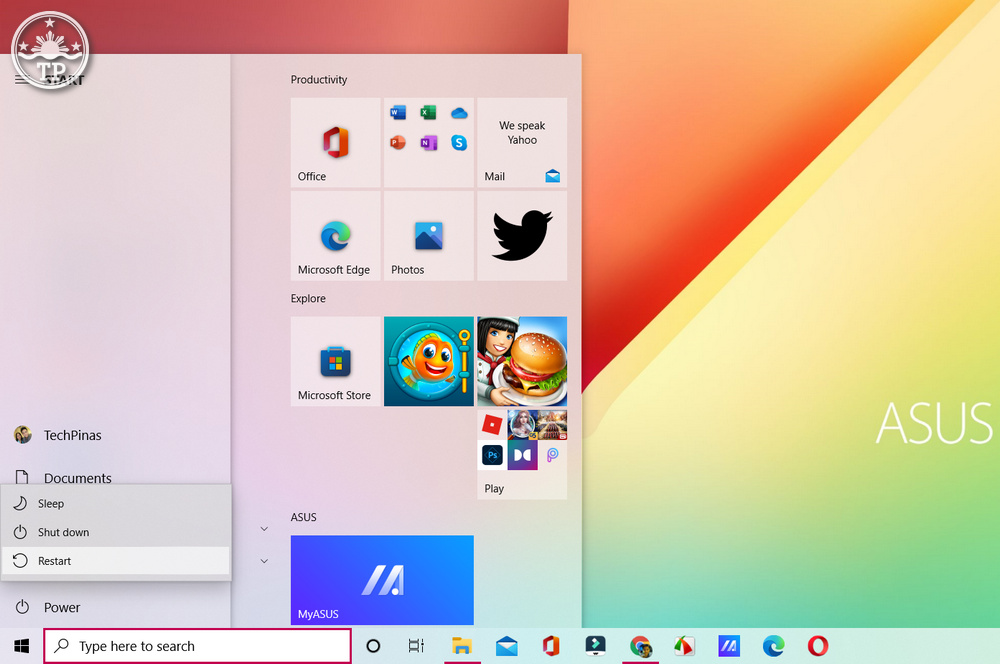1000x664 pixels.
Task: Open Photoshop in the Play folder
Action: pyautogui.click(x=492, y=455)
